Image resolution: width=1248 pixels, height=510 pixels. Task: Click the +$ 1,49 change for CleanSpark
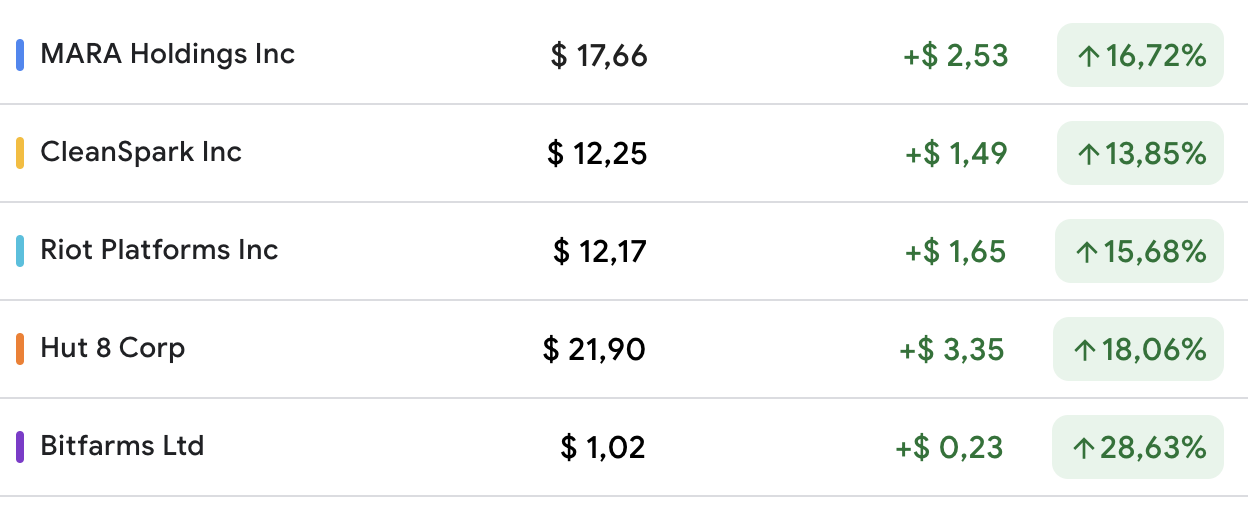(956, 154)
